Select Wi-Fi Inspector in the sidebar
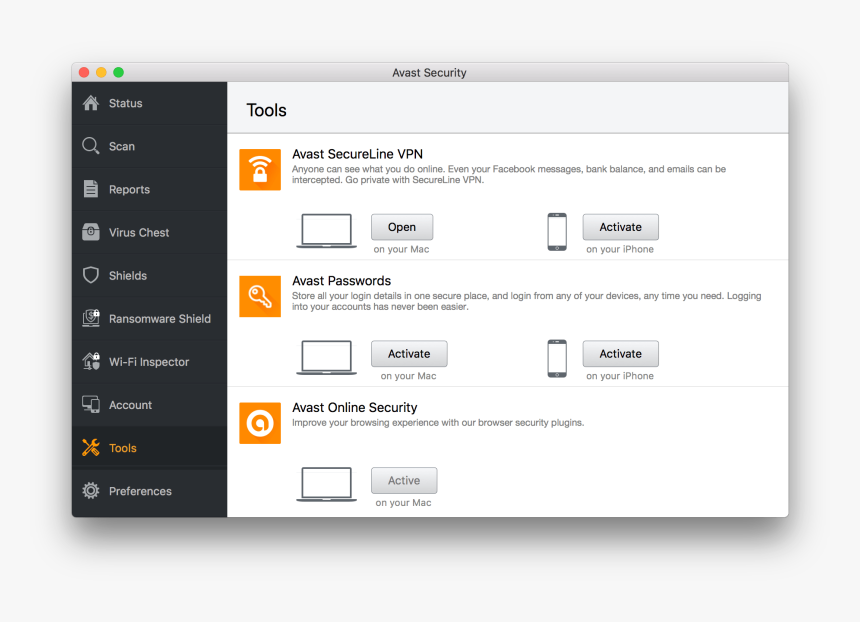Viewport: 860px width, 622px height. 149,361
